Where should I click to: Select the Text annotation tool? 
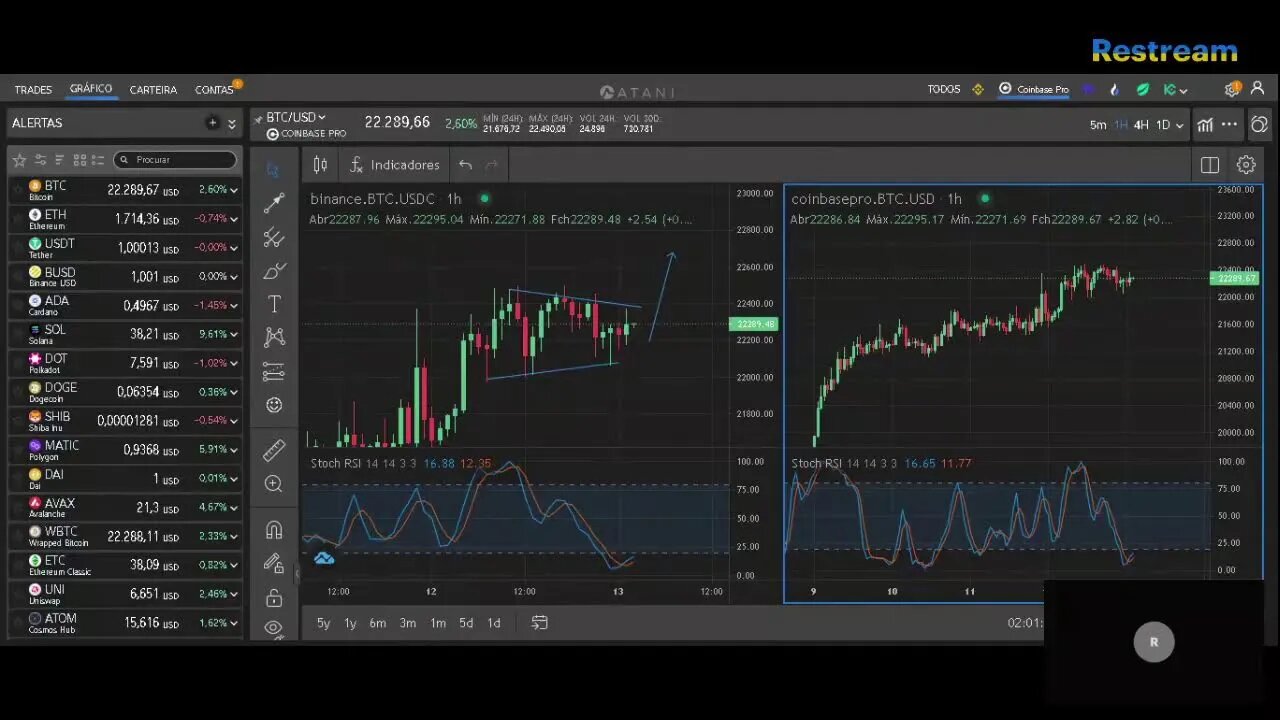(274, 304)
